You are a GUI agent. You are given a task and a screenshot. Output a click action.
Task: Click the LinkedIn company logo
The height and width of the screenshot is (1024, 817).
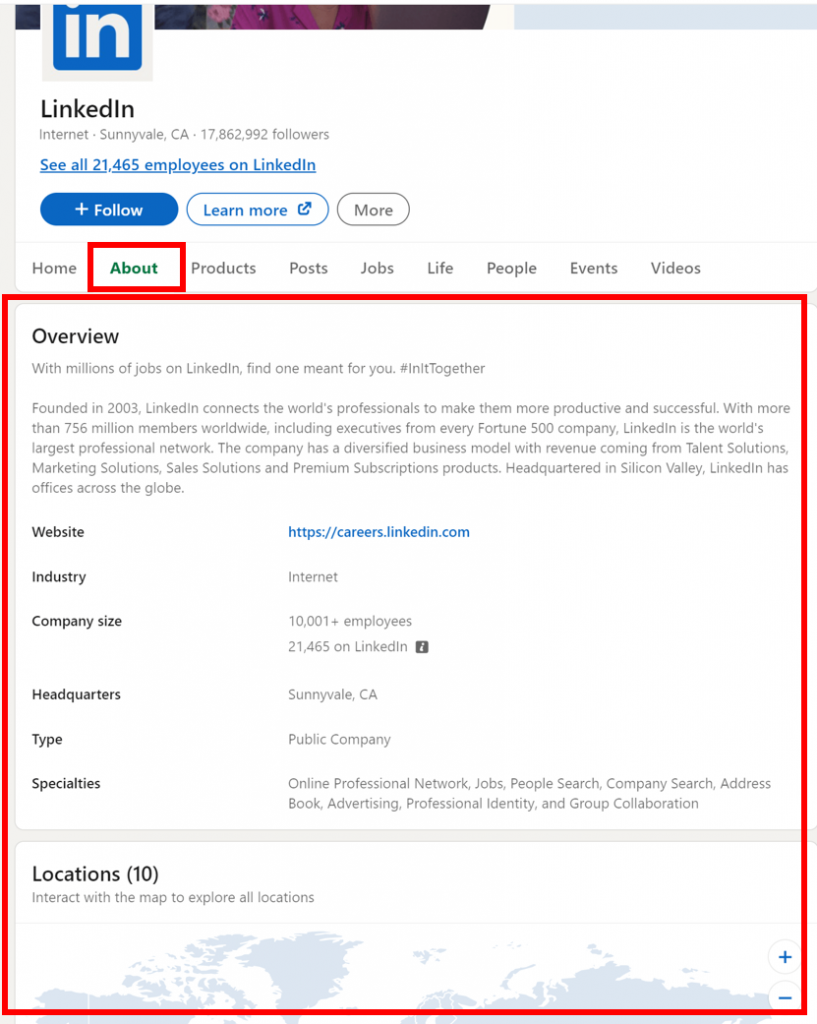pos(96,35)
